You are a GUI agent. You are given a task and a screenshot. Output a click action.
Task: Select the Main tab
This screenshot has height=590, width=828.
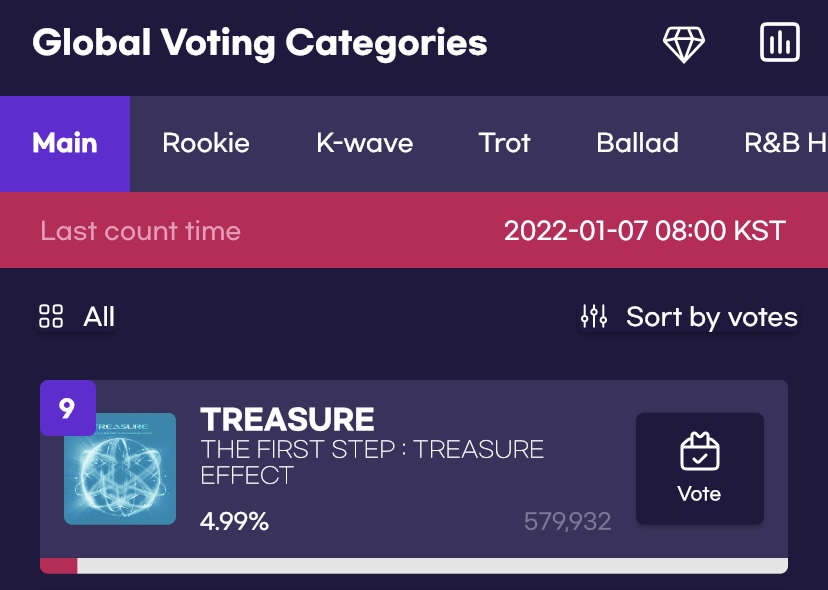coord(65,143)
